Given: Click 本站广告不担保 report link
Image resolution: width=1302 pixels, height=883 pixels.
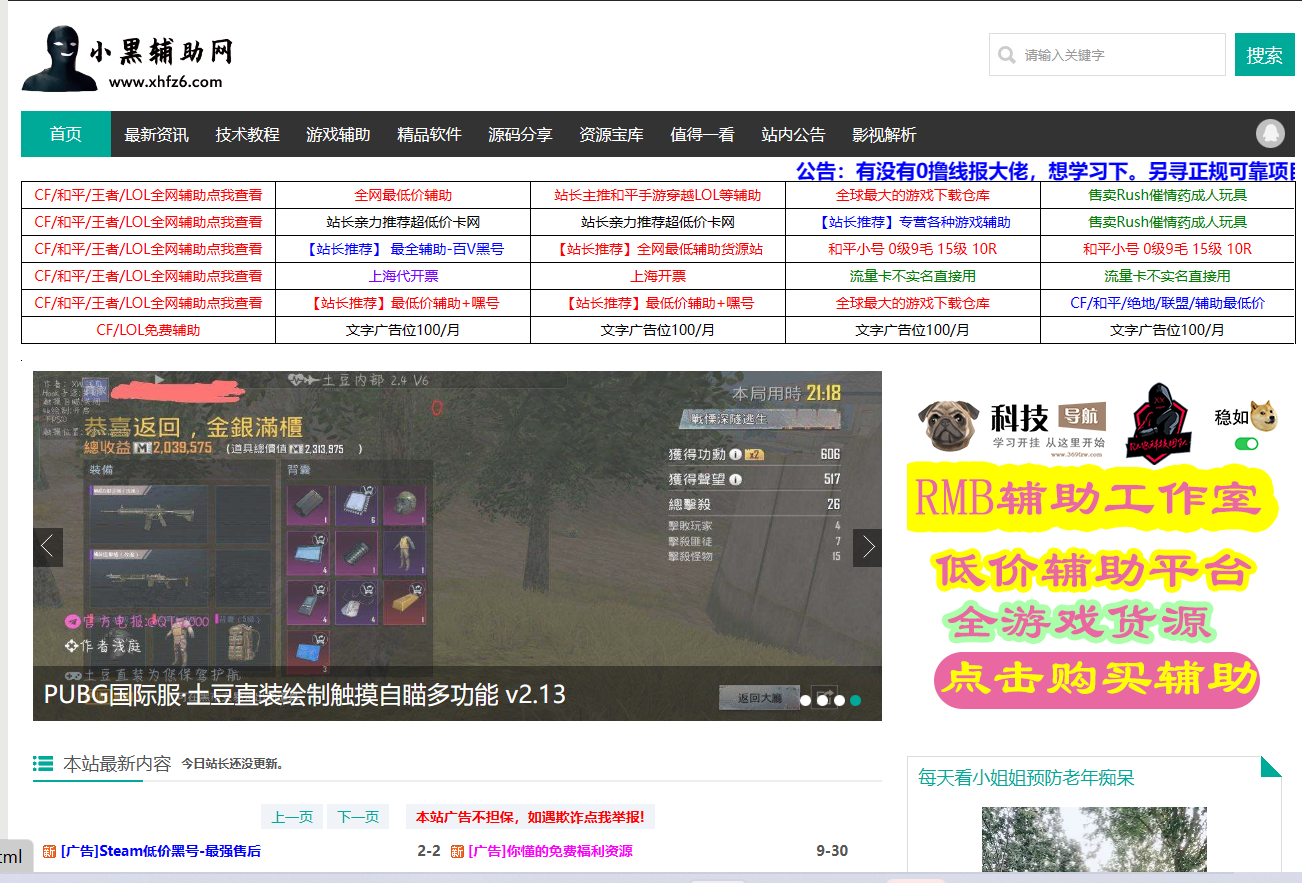Looking at the screenshot, I should click(530, 817).
